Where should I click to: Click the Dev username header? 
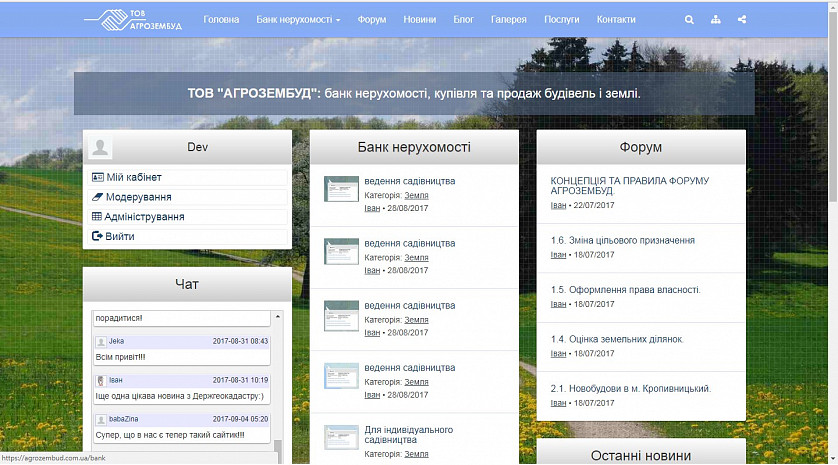click(197, 147)
